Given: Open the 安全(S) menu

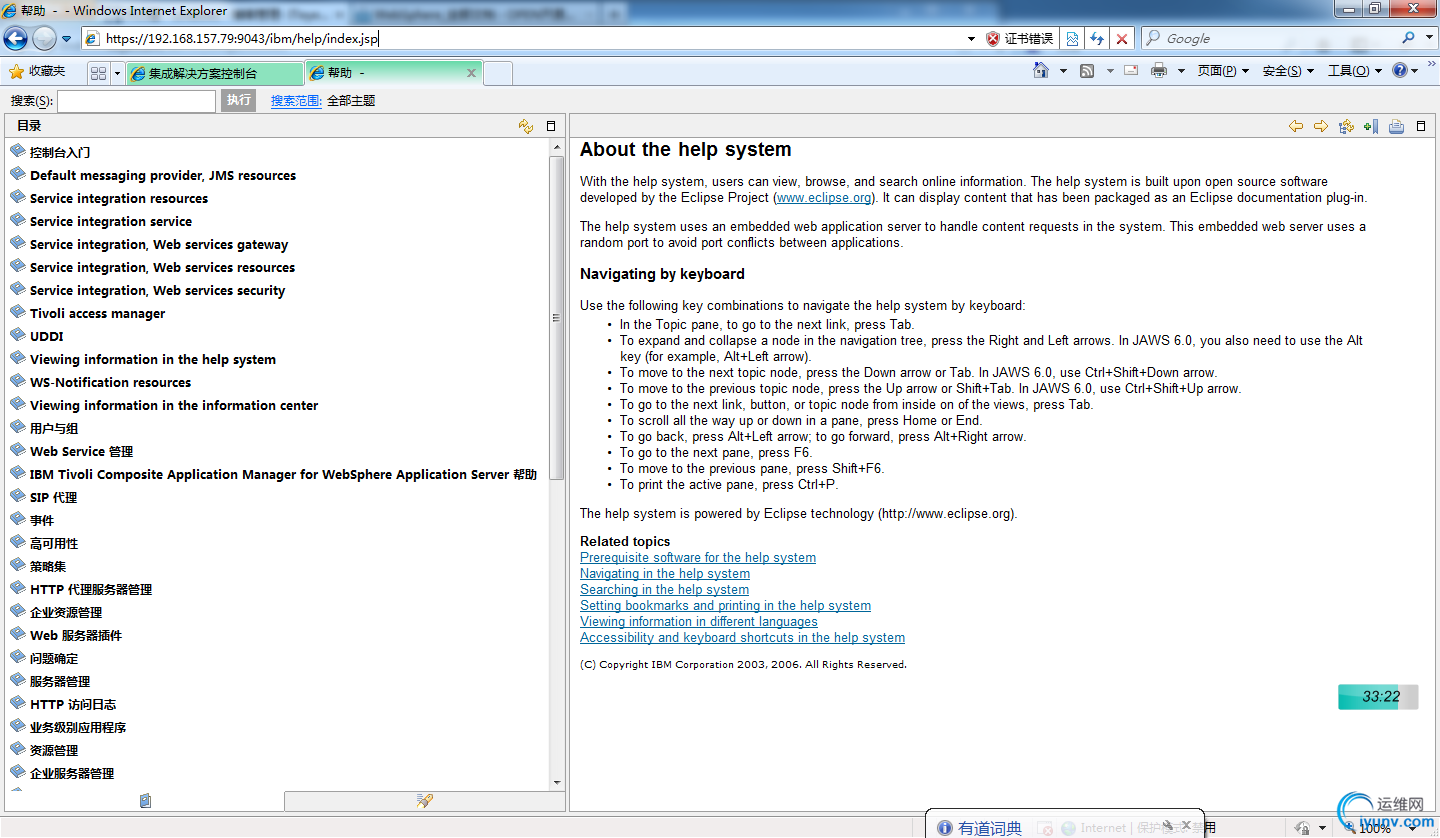Looking at the screenshot, I should [x=1288, y=71].
